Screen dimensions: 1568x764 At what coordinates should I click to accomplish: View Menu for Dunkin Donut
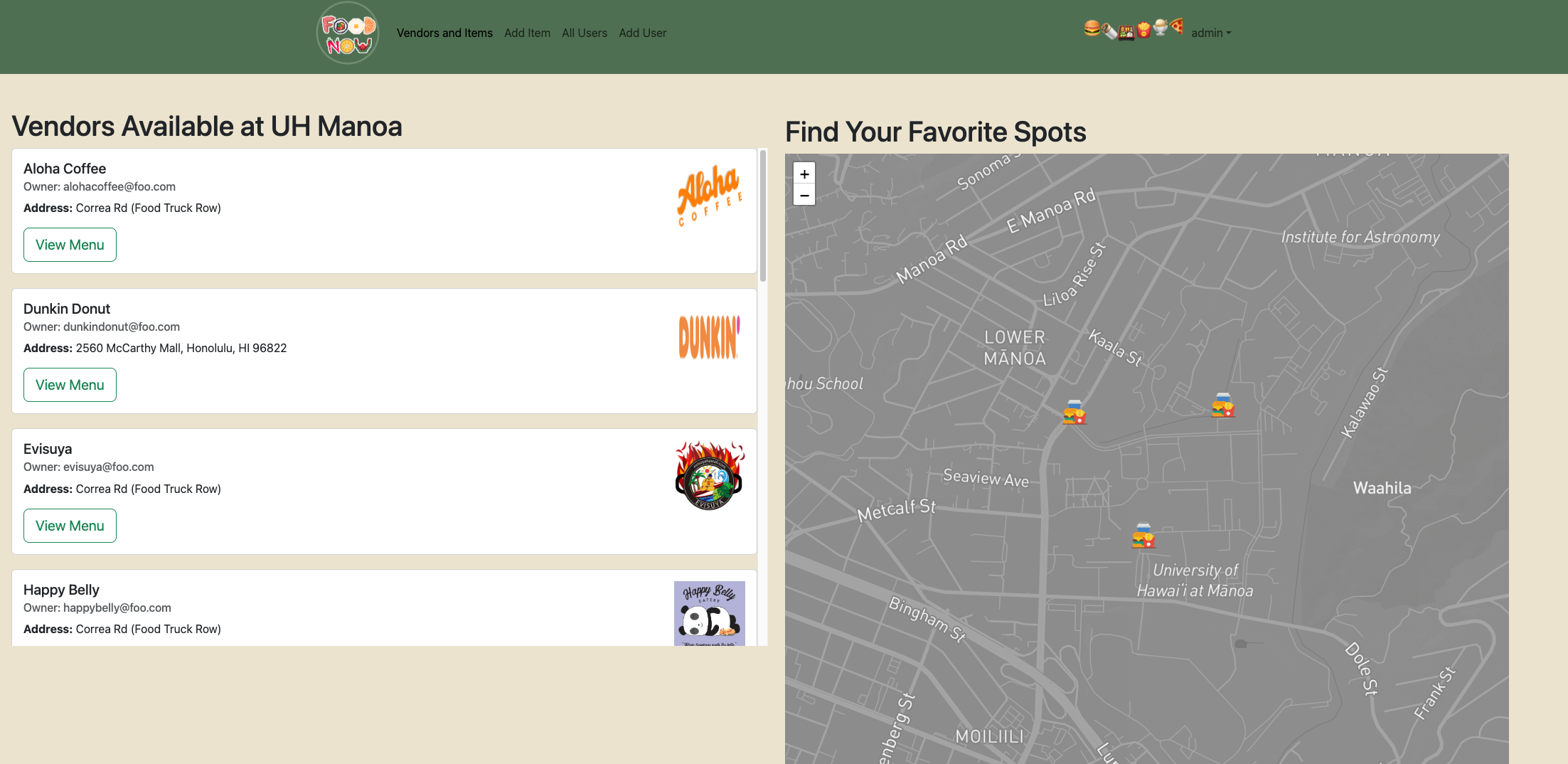coord(70,385)
